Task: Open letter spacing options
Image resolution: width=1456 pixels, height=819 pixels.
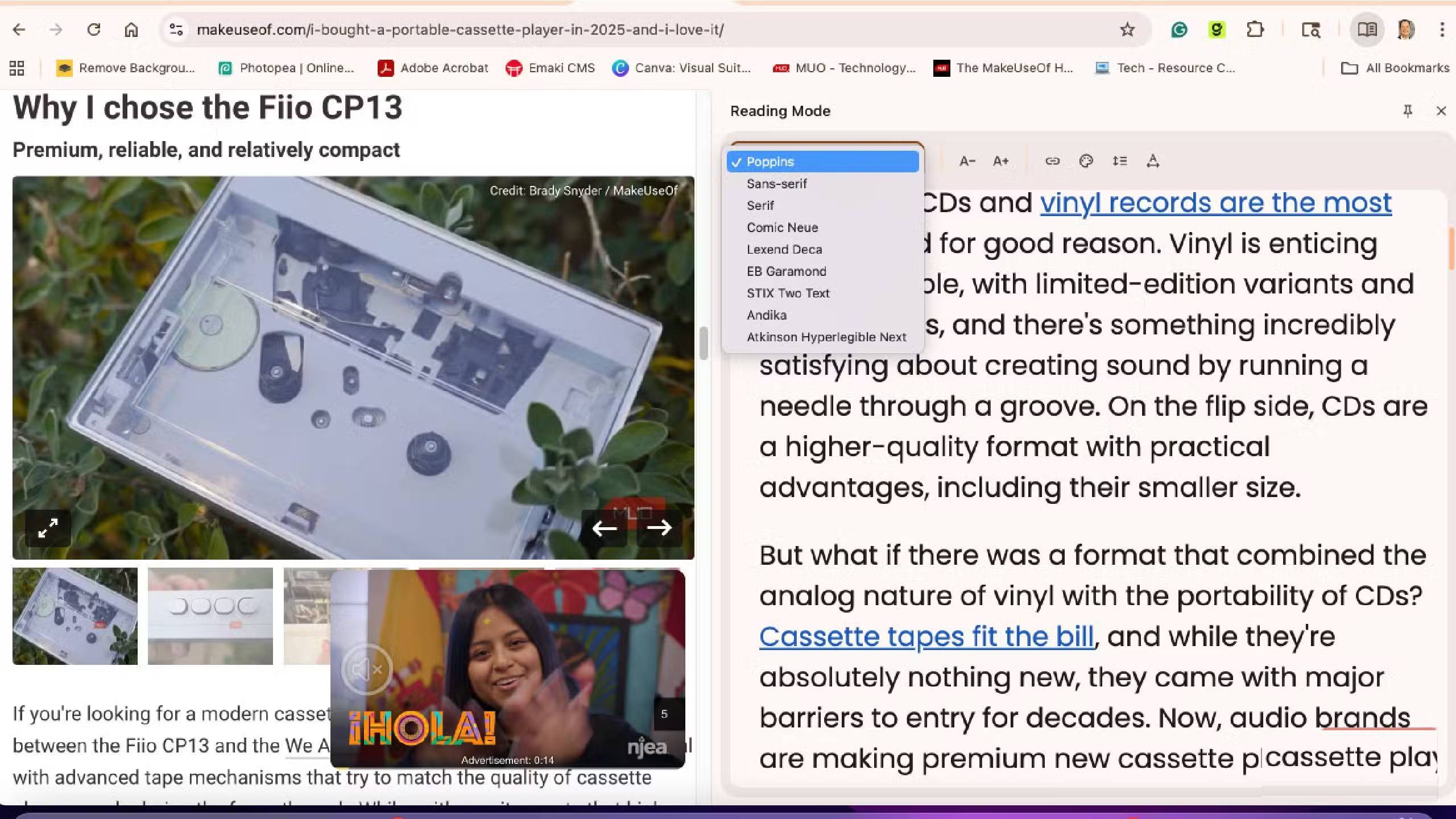Action: [x=1153, y=161]
